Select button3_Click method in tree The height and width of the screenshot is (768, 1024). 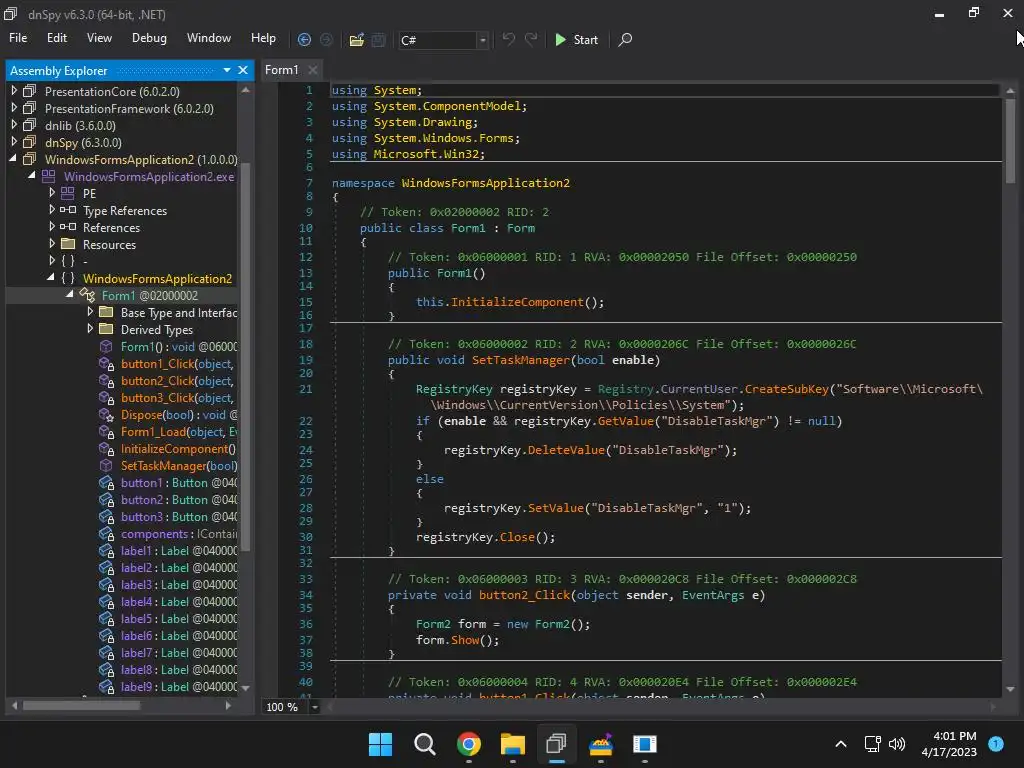[177, 397]
